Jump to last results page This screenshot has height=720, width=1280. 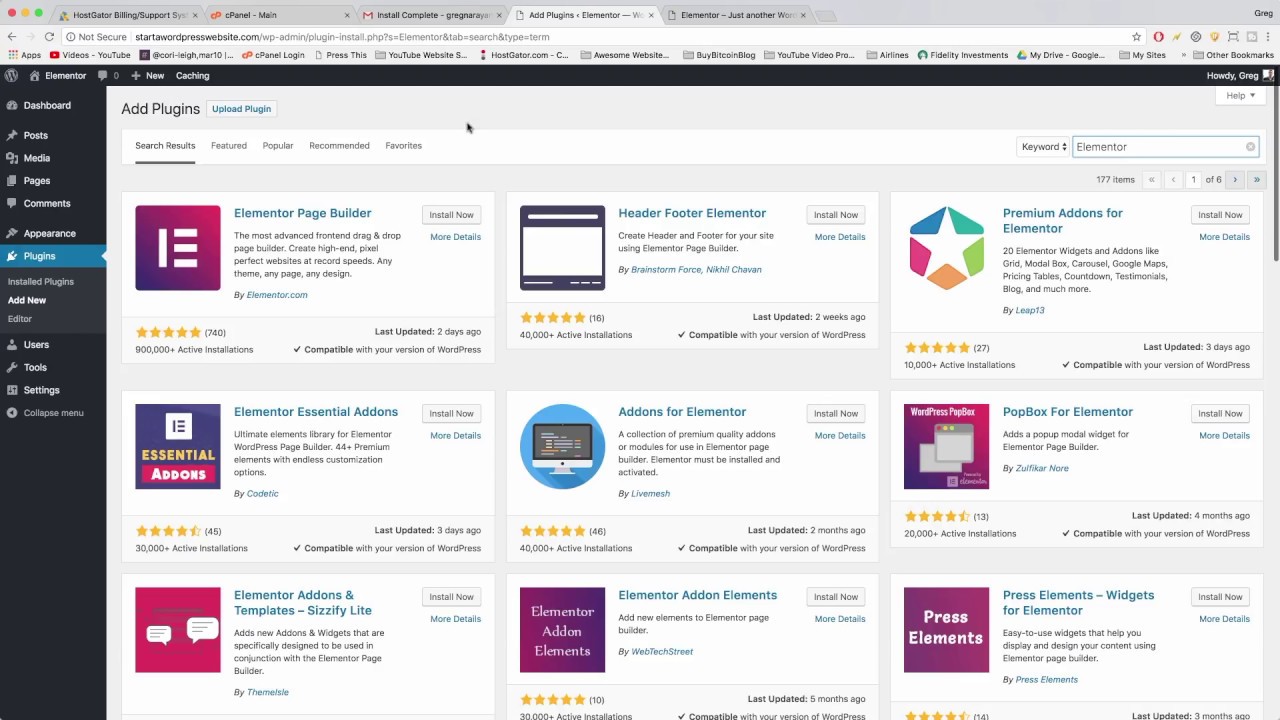(x=1257, y=180)
